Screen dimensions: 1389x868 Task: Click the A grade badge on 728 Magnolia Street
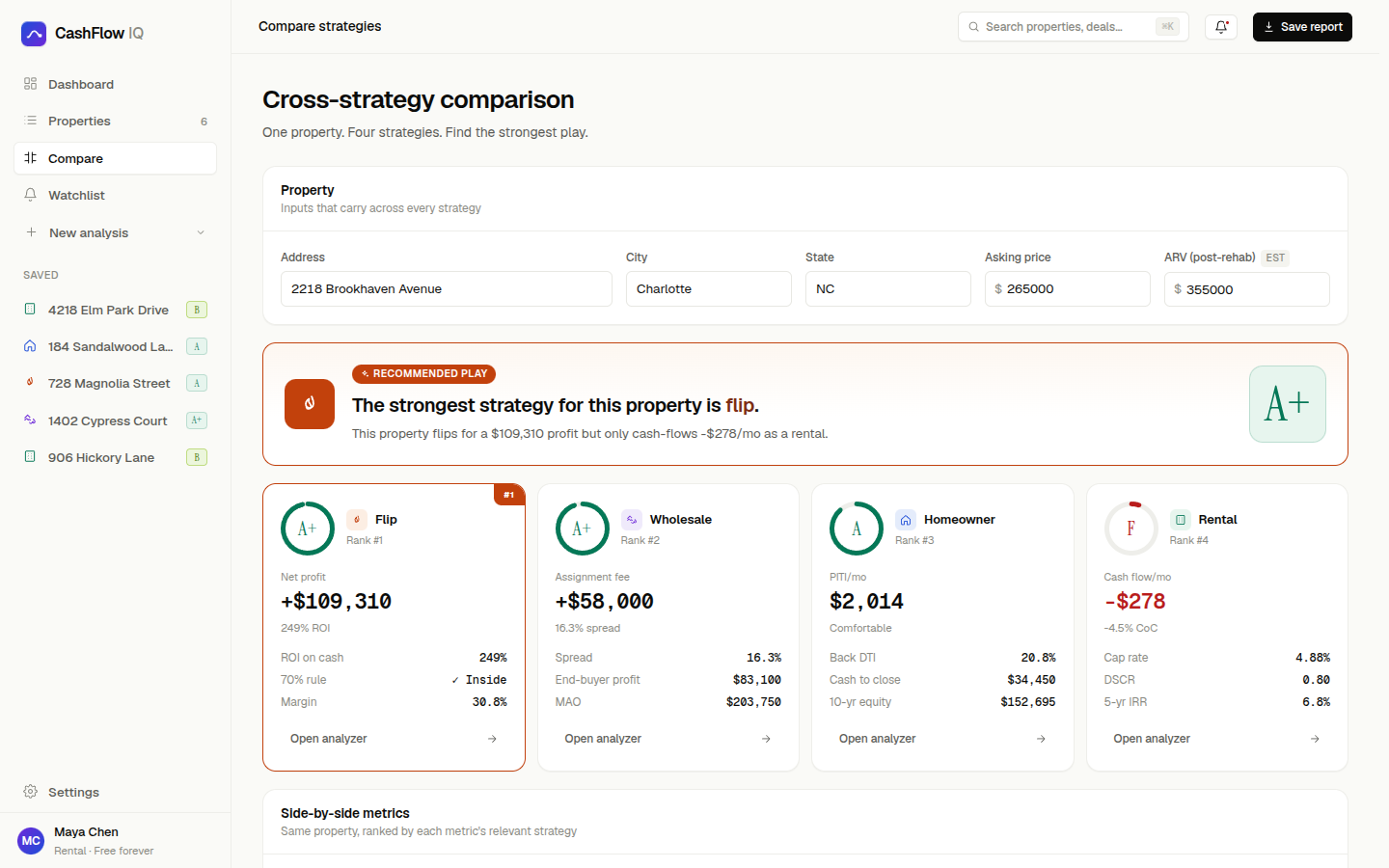point(197,383)
